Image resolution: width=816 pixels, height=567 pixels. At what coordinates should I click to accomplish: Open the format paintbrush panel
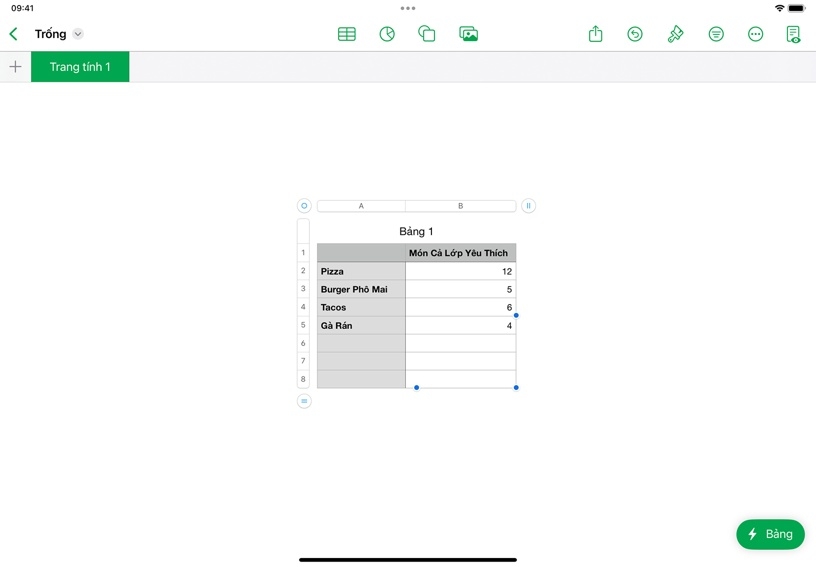tap(676, 34)
